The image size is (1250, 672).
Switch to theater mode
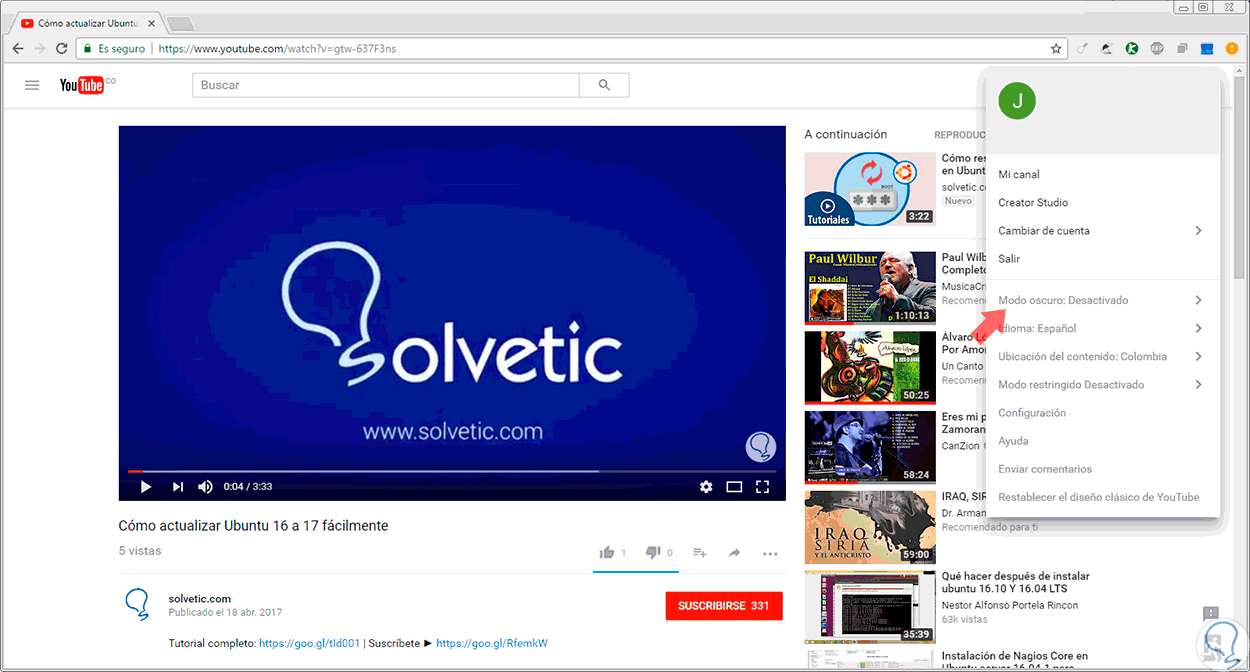tap(734, 487)
